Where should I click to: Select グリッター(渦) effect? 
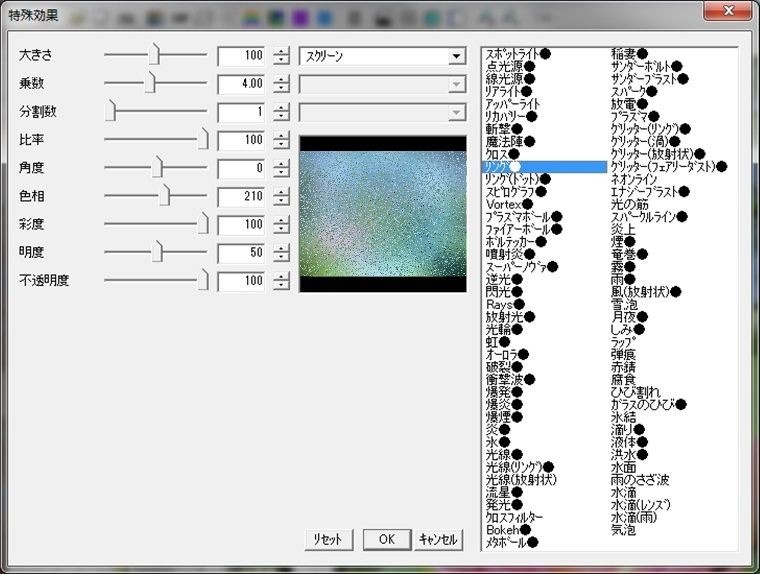[x=645, y=142]
